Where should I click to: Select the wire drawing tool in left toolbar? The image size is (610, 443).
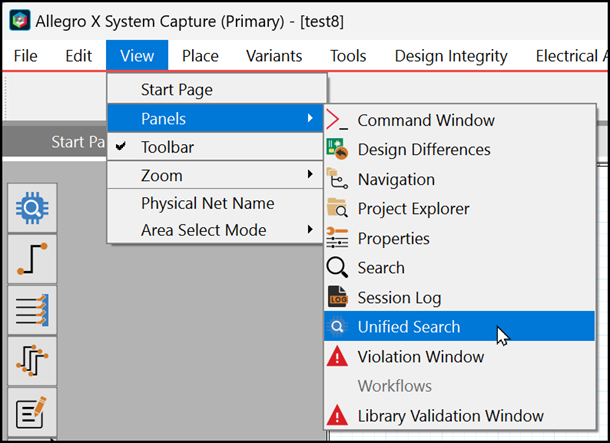coord(32,258)
